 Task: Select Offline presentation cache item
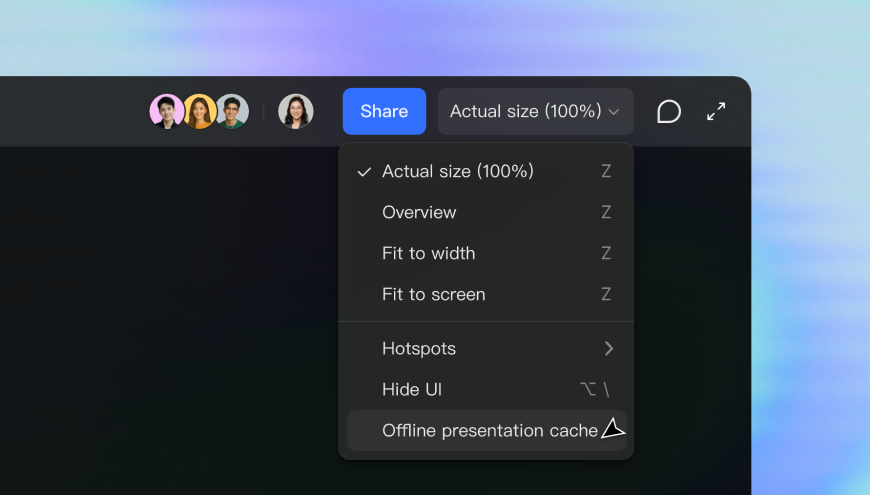click(x=486, y=431)
